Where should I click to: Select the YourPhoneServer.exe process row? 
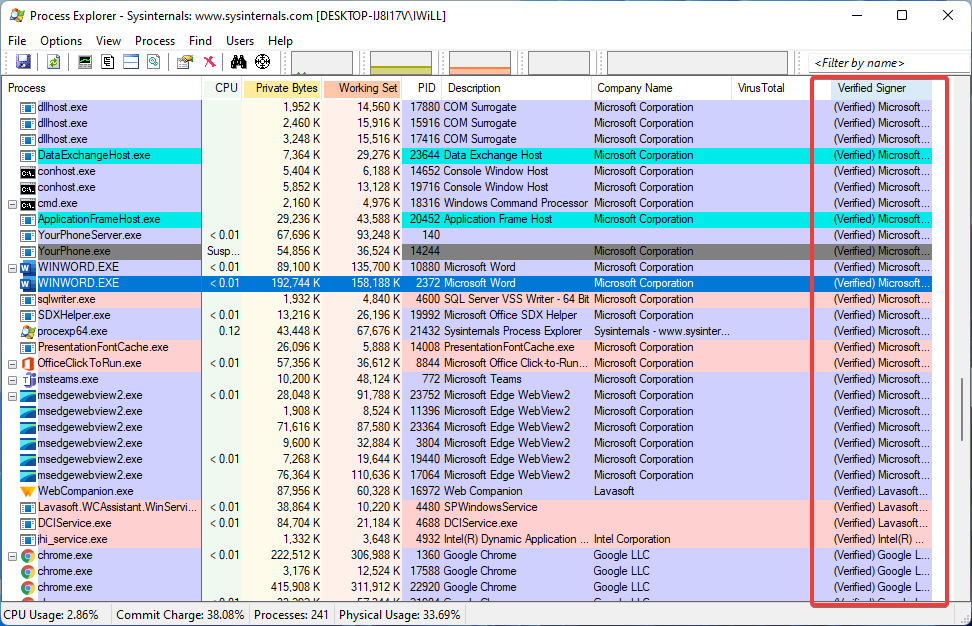467,236
